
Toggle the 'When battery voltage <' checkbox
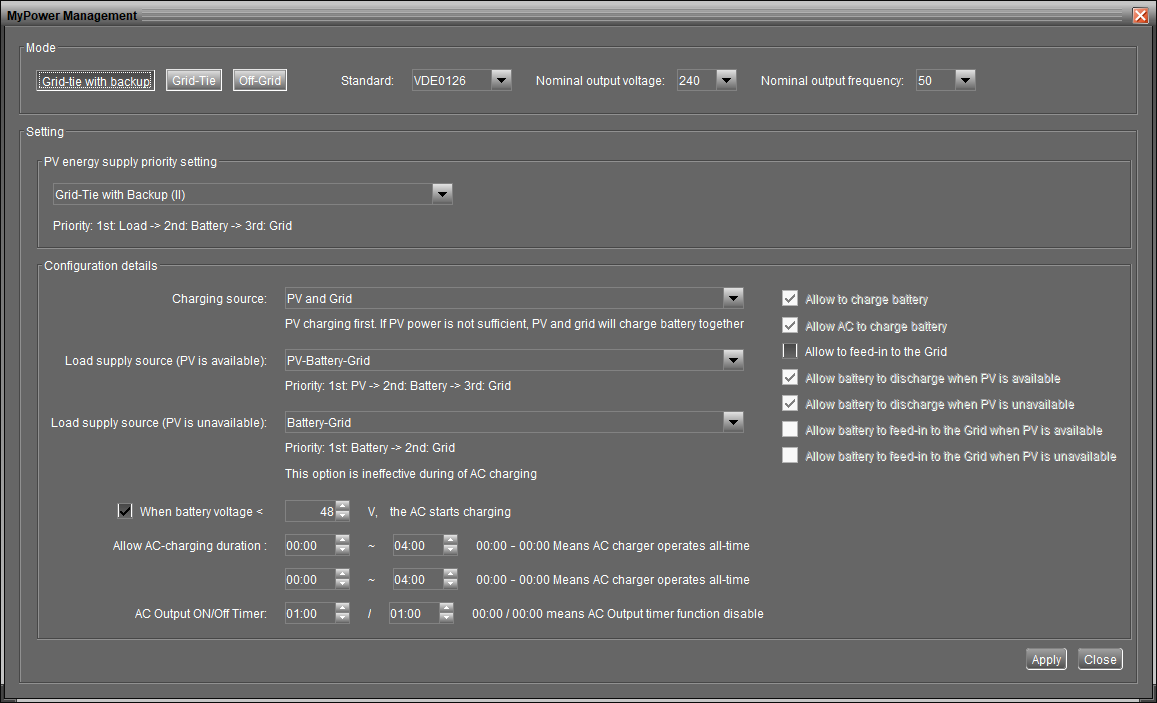(125, 511)
